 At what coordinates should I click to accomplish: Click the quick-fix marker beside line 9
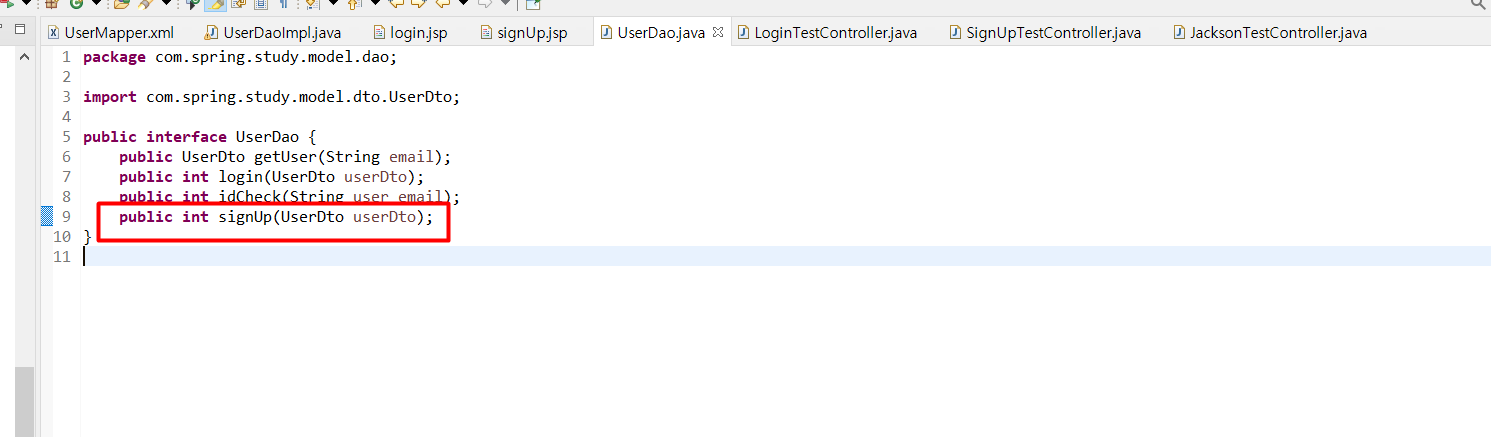tap(46, 217)
